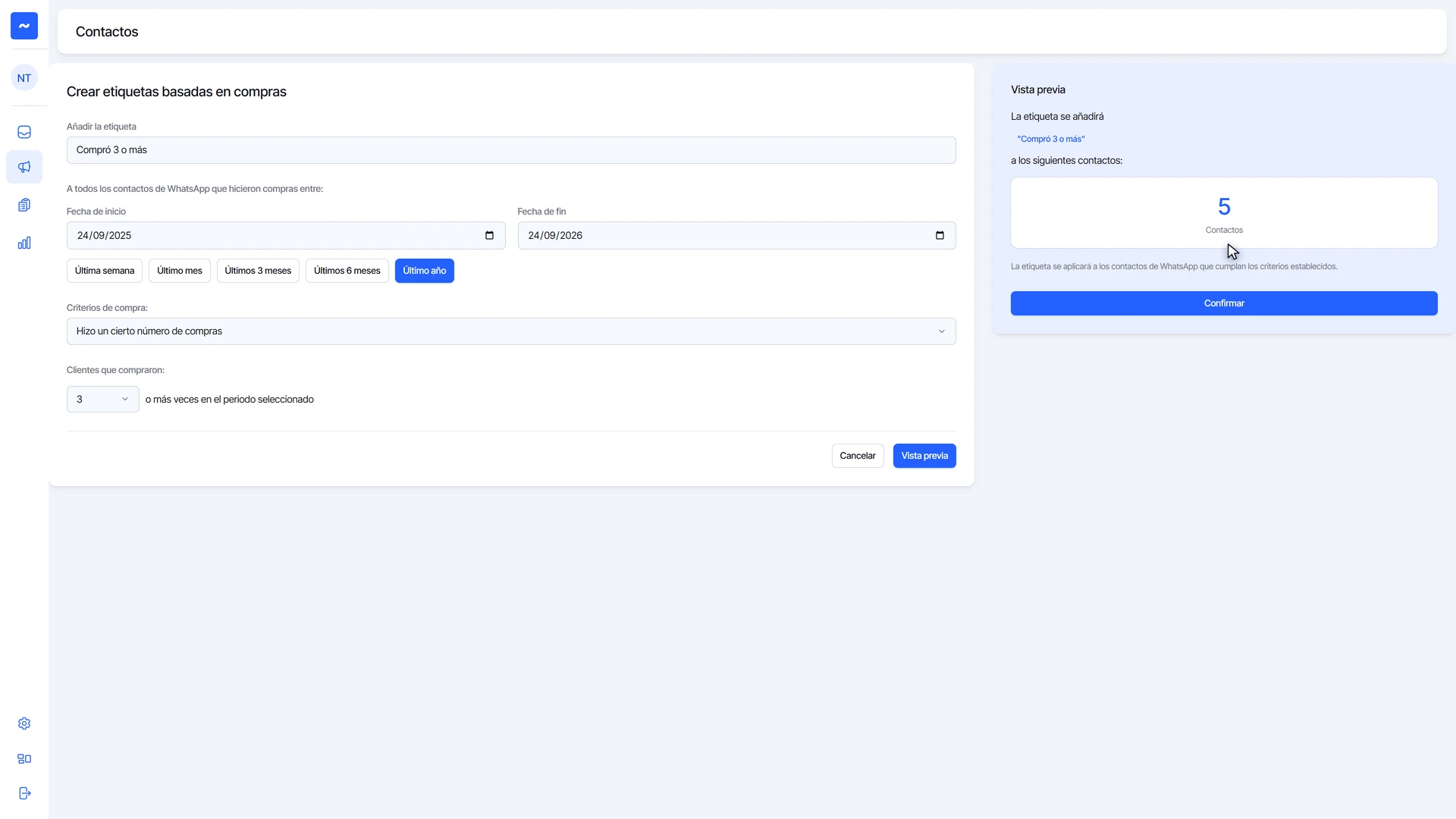Expand the Criterios de compra dropdown
Image resolution: width=1456 pixels, height=819 pixels.
pos(511,331)
